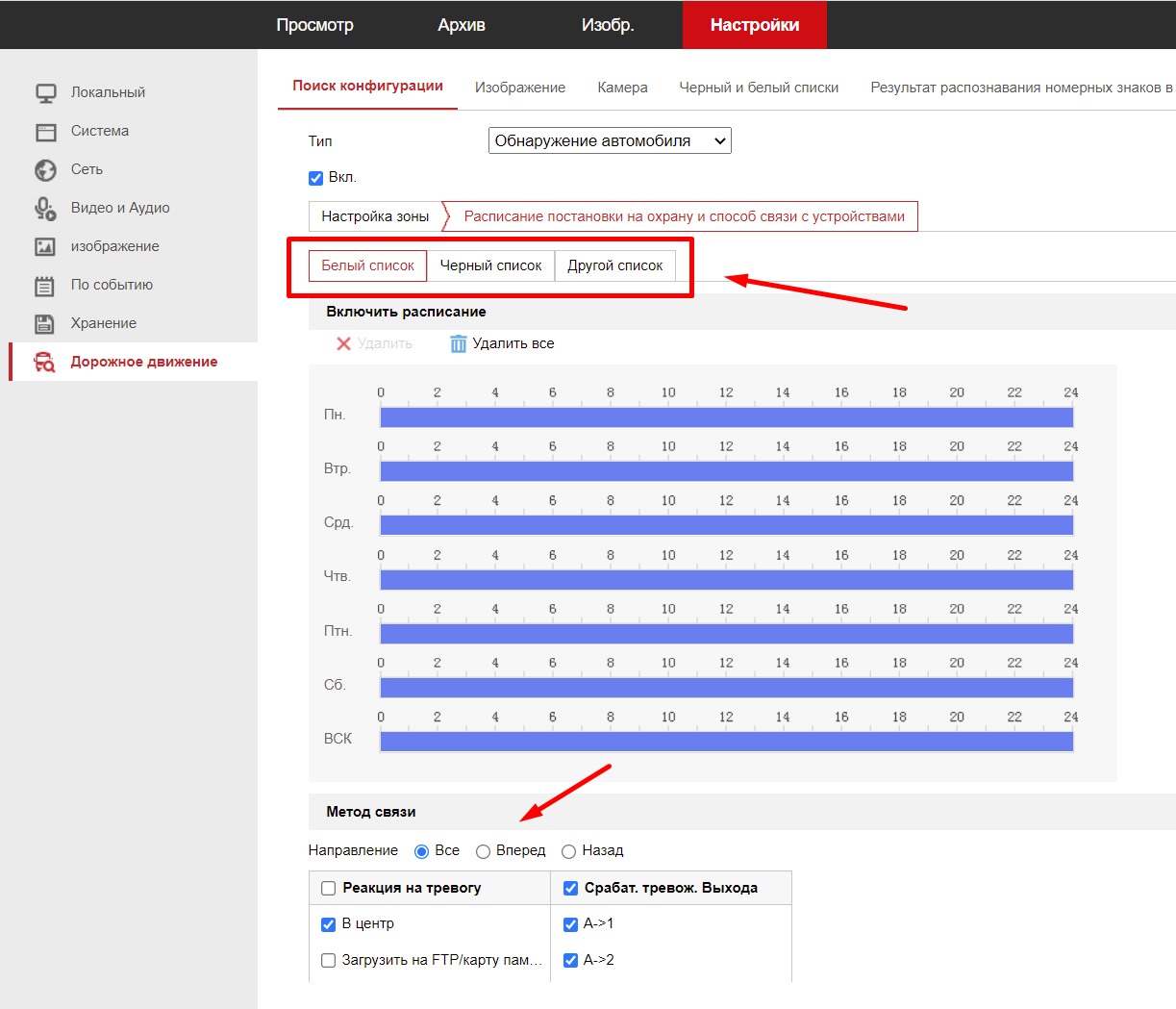The height and width of the screenshot is (1009, 1176).
Task: Click the Local monitor icon in sidebar
Action: click(x=45, y=93)
